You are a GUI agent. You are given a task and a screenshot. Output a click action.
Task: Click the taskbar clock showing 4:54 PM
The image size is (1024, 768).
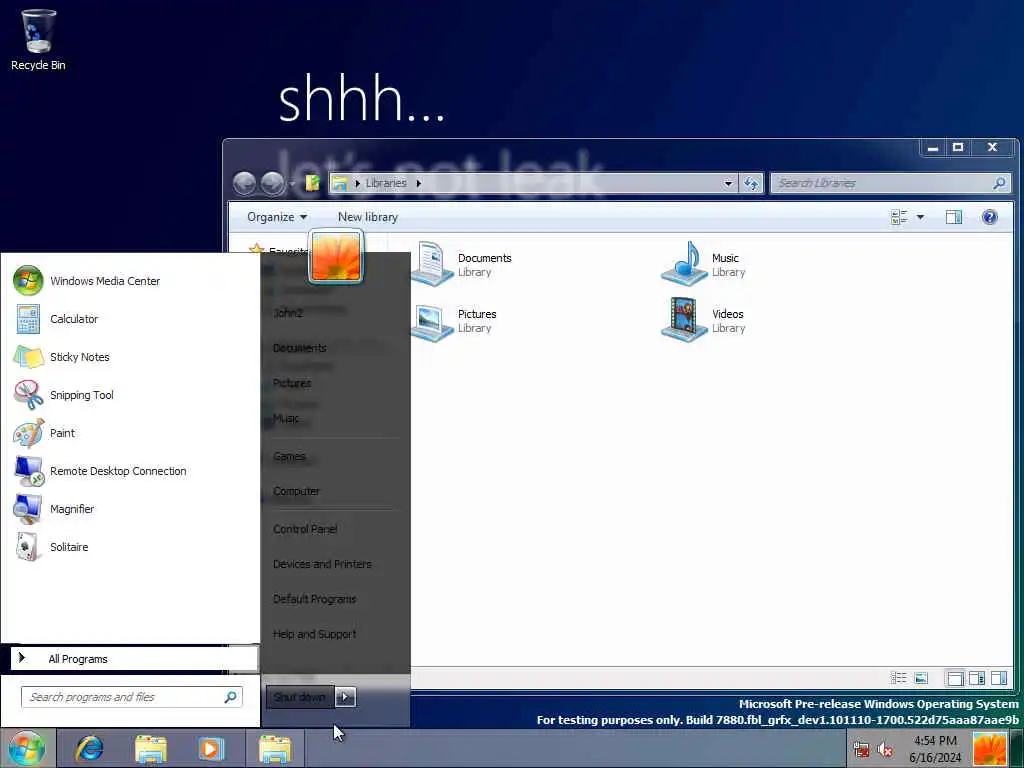click(x=935, y=748)
